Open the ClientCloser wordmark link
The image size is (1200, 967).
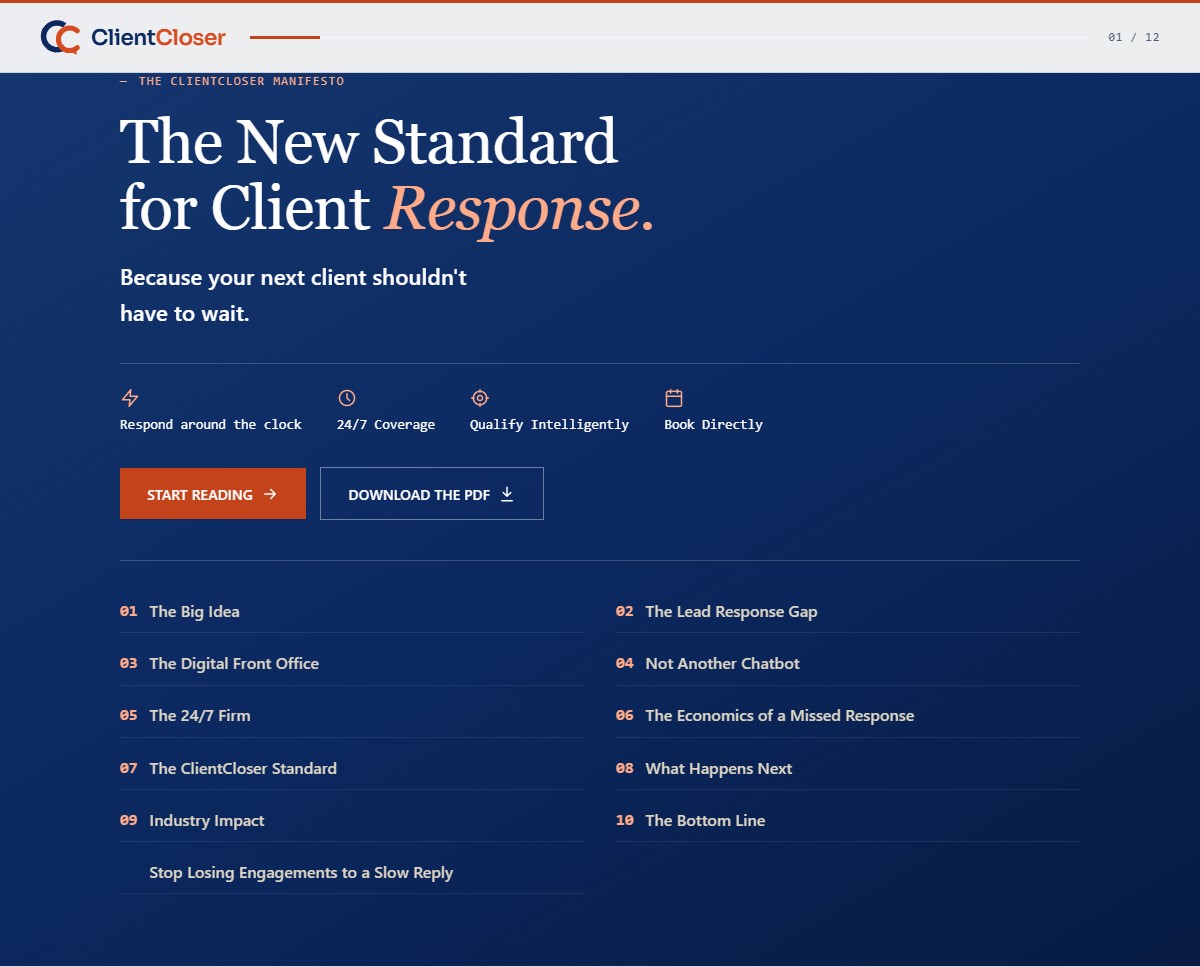[x=158, y=37]
